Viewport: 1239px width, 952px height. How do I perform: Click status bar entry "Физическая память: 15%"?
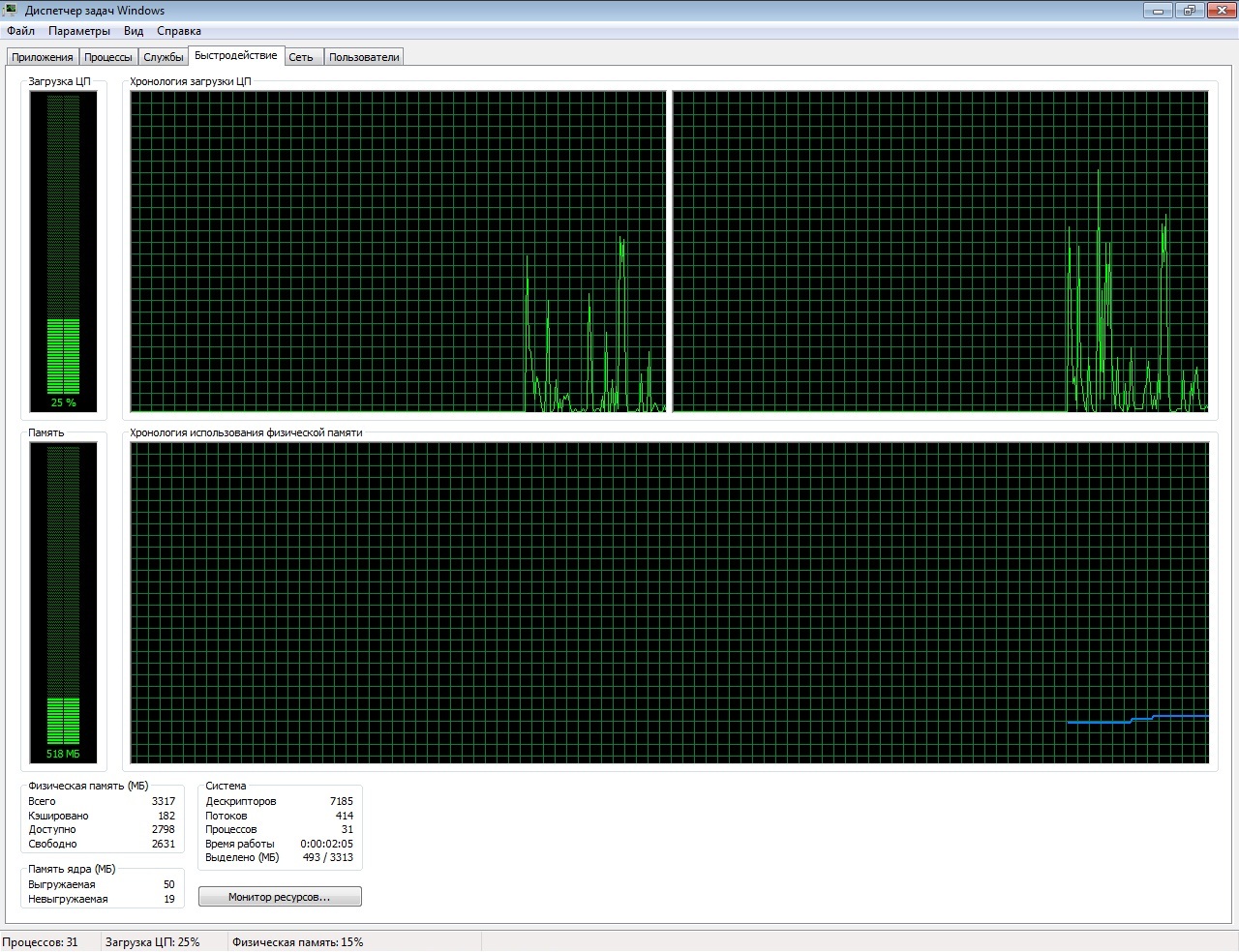(298, 942)
